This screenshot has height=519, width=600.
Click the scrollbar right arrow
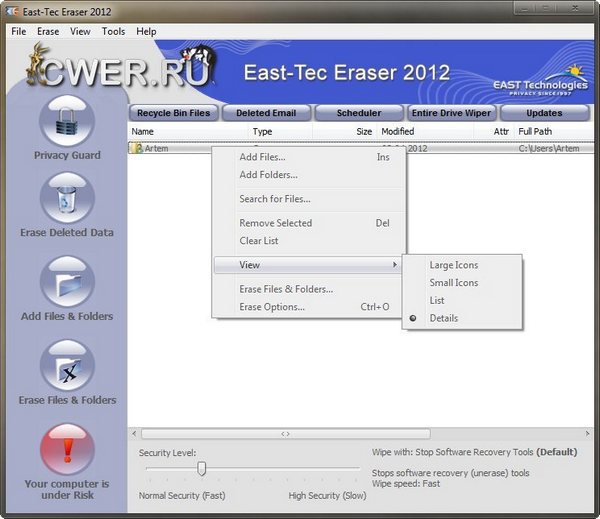[x=587, y=434]
